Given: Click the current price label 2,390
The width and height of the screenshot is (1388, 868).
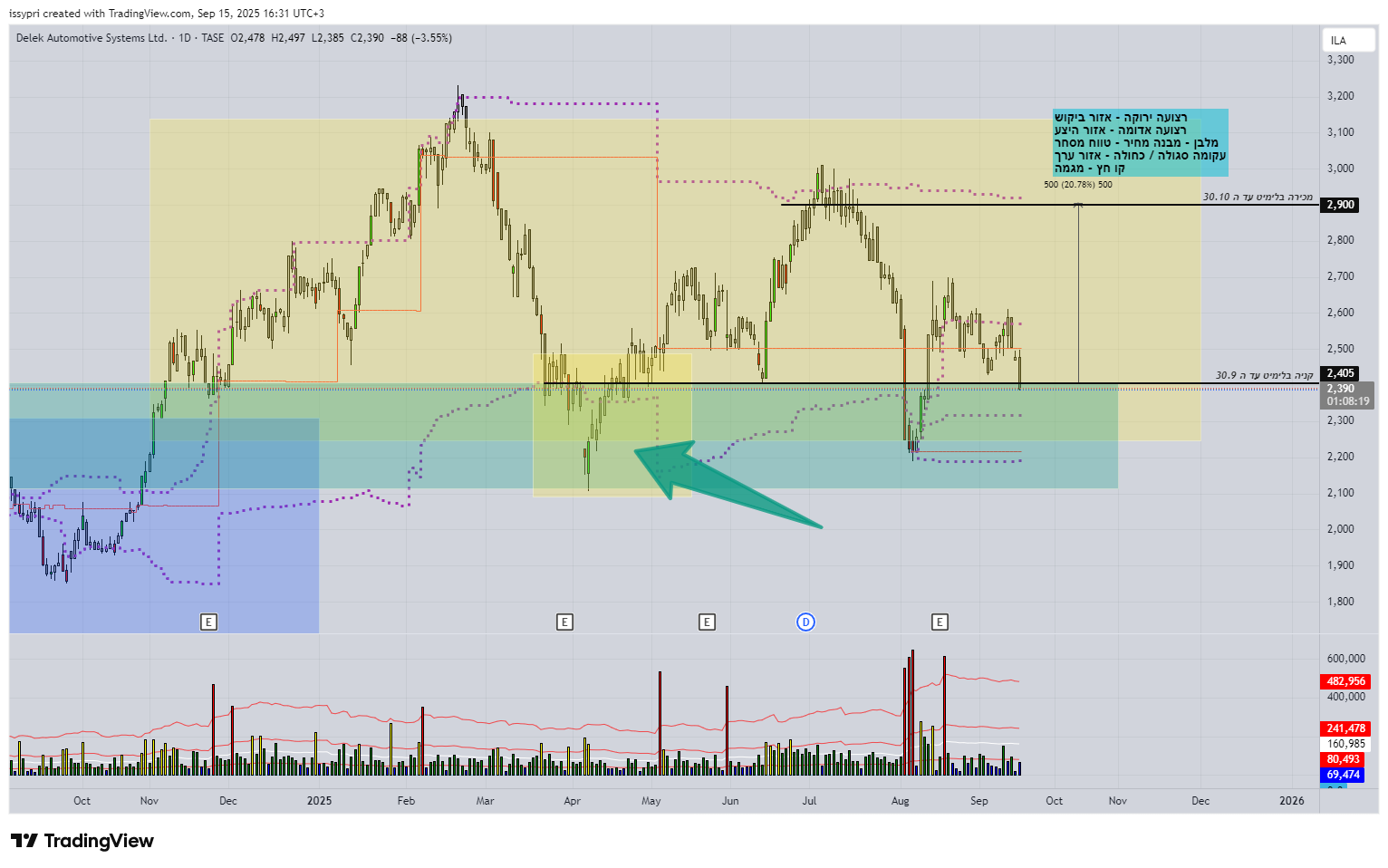Looking at the screenshot, I should pos(1341,389).
